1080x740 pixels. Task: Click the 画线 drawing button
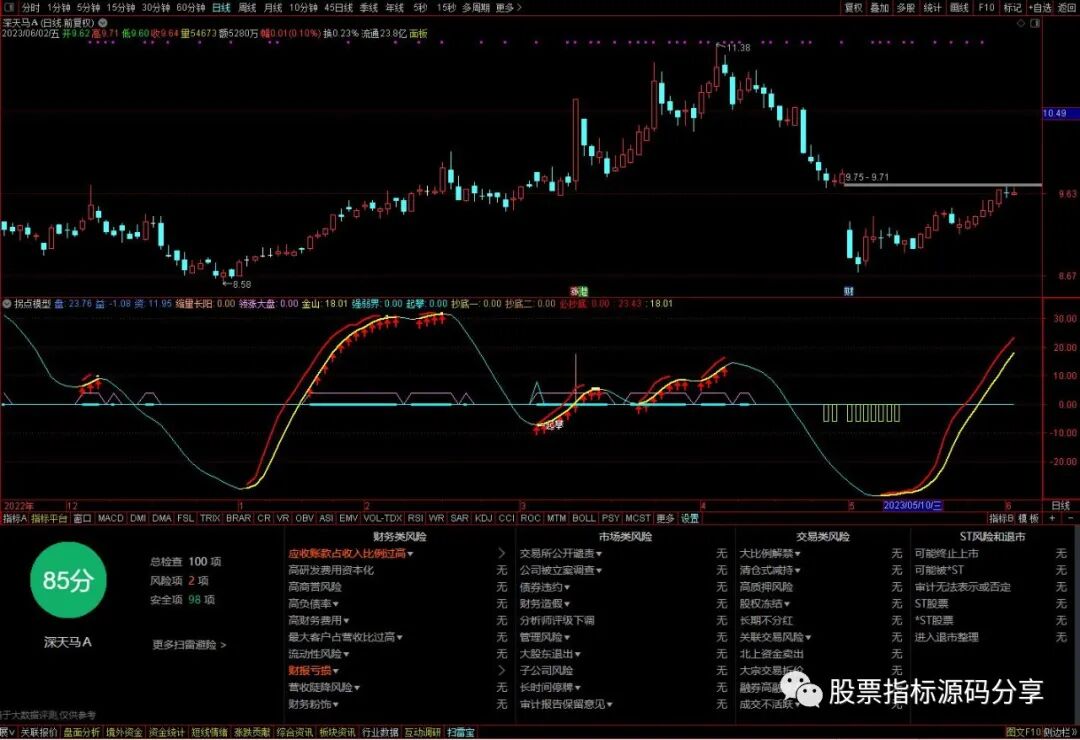tap(959, 8)
